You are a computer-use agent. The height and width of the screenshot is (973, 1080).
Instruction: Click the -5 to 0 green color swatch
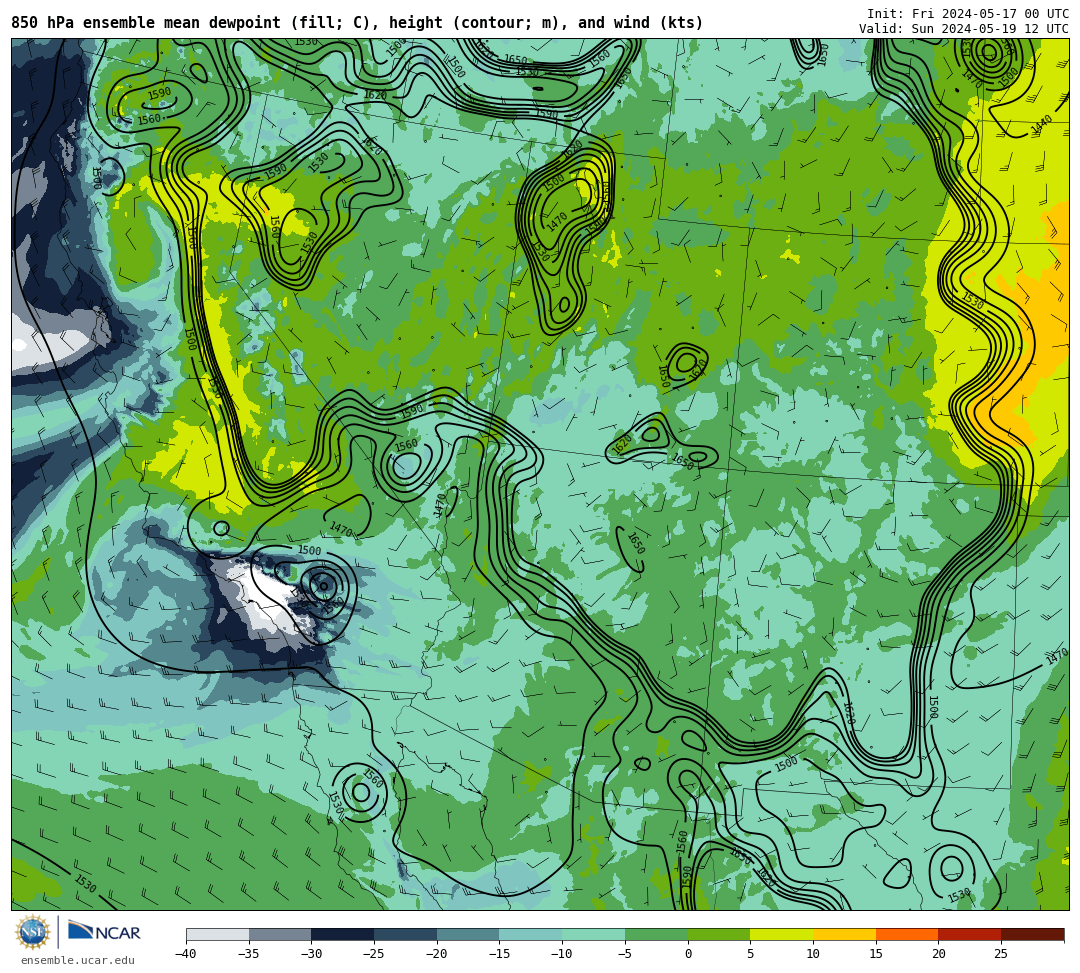pos(656,934)
